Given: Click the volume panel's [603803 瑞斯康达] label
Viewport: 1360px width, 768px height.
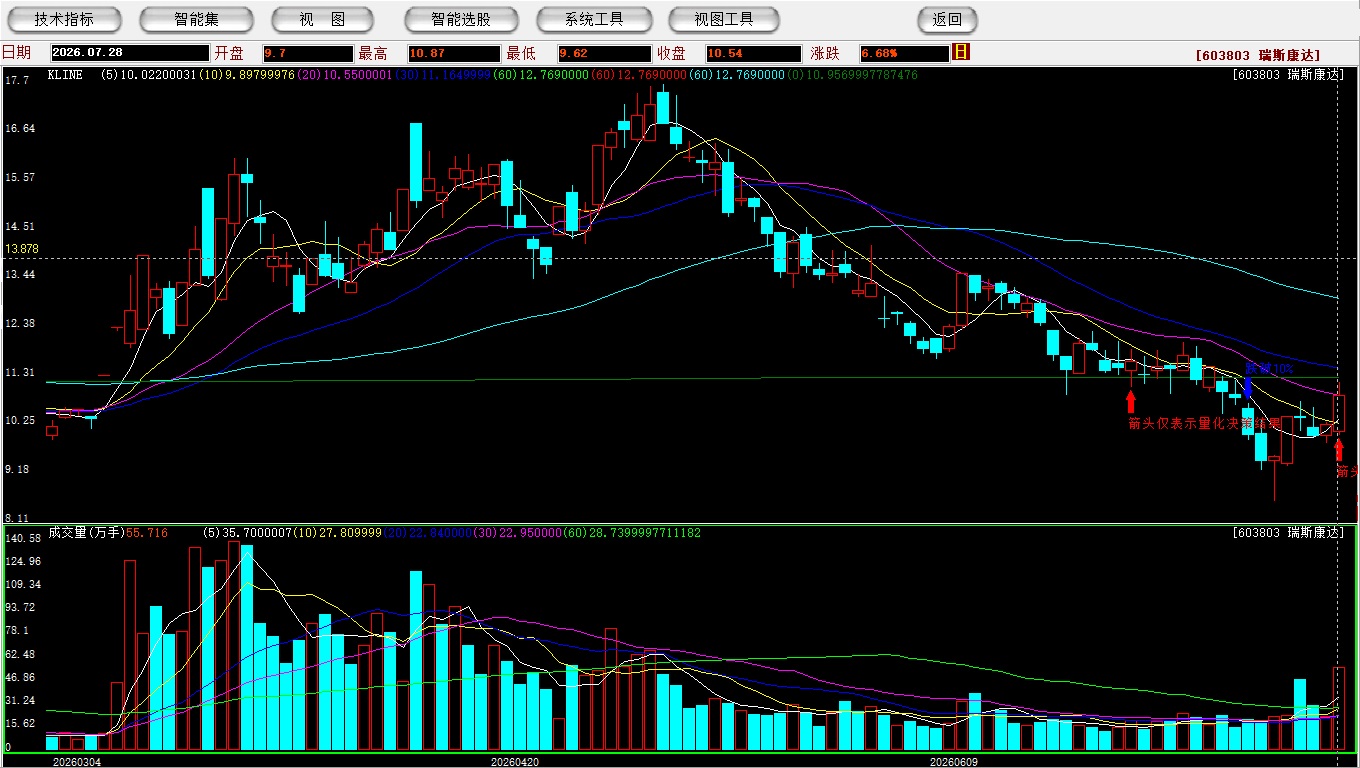Looking at the screenshot, I should click(1287, 533).
